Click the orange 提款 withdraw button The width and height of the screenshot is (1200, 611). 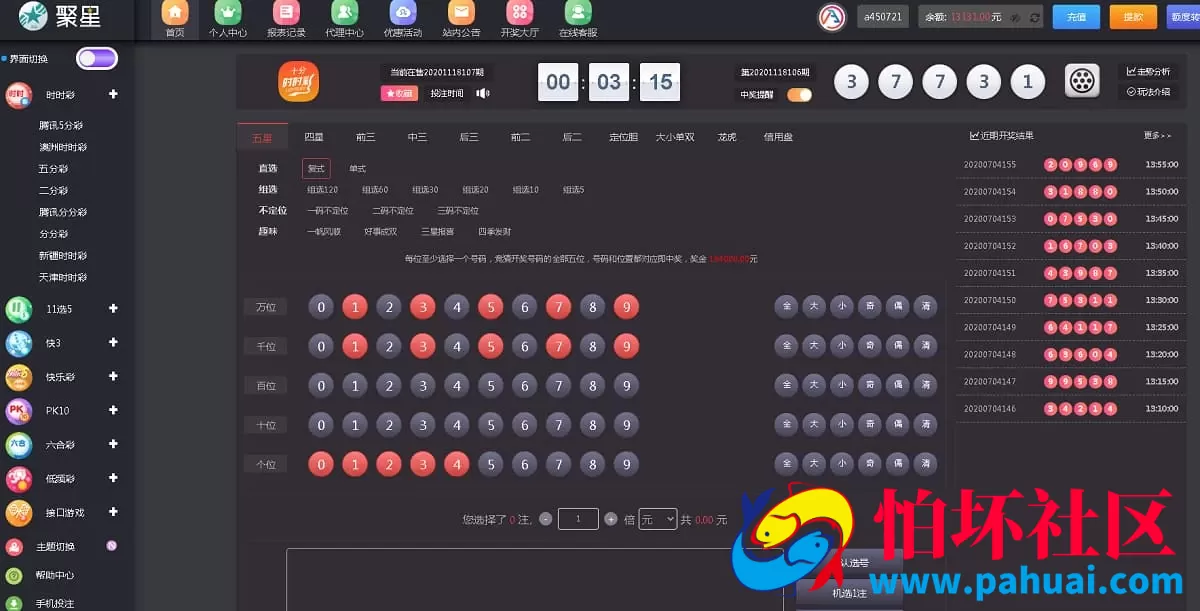click(x=1133, y=18)
